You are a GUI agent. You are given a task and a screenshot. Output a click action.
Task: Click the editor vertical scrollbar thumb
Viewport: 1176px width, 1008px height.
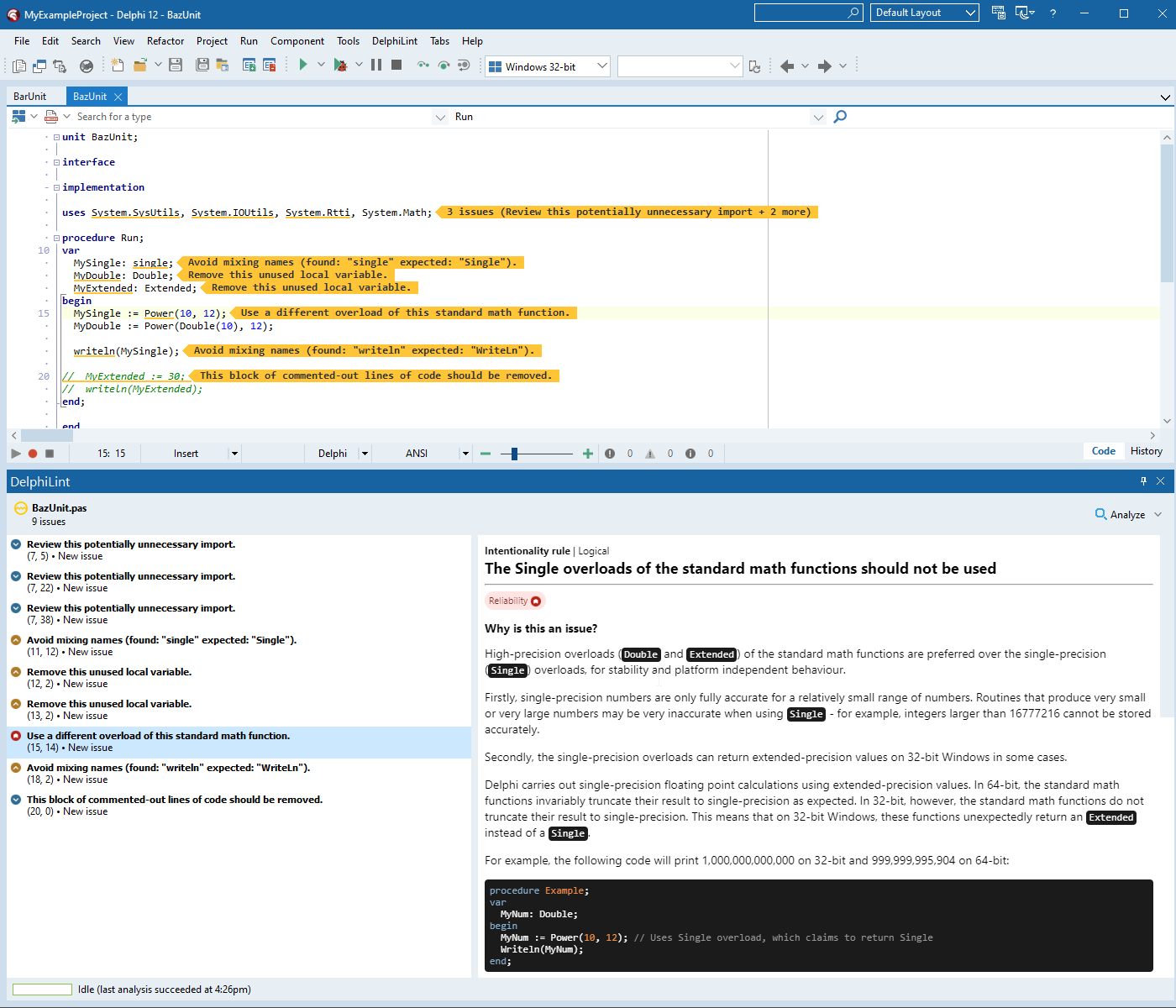tap(1167, 213)
